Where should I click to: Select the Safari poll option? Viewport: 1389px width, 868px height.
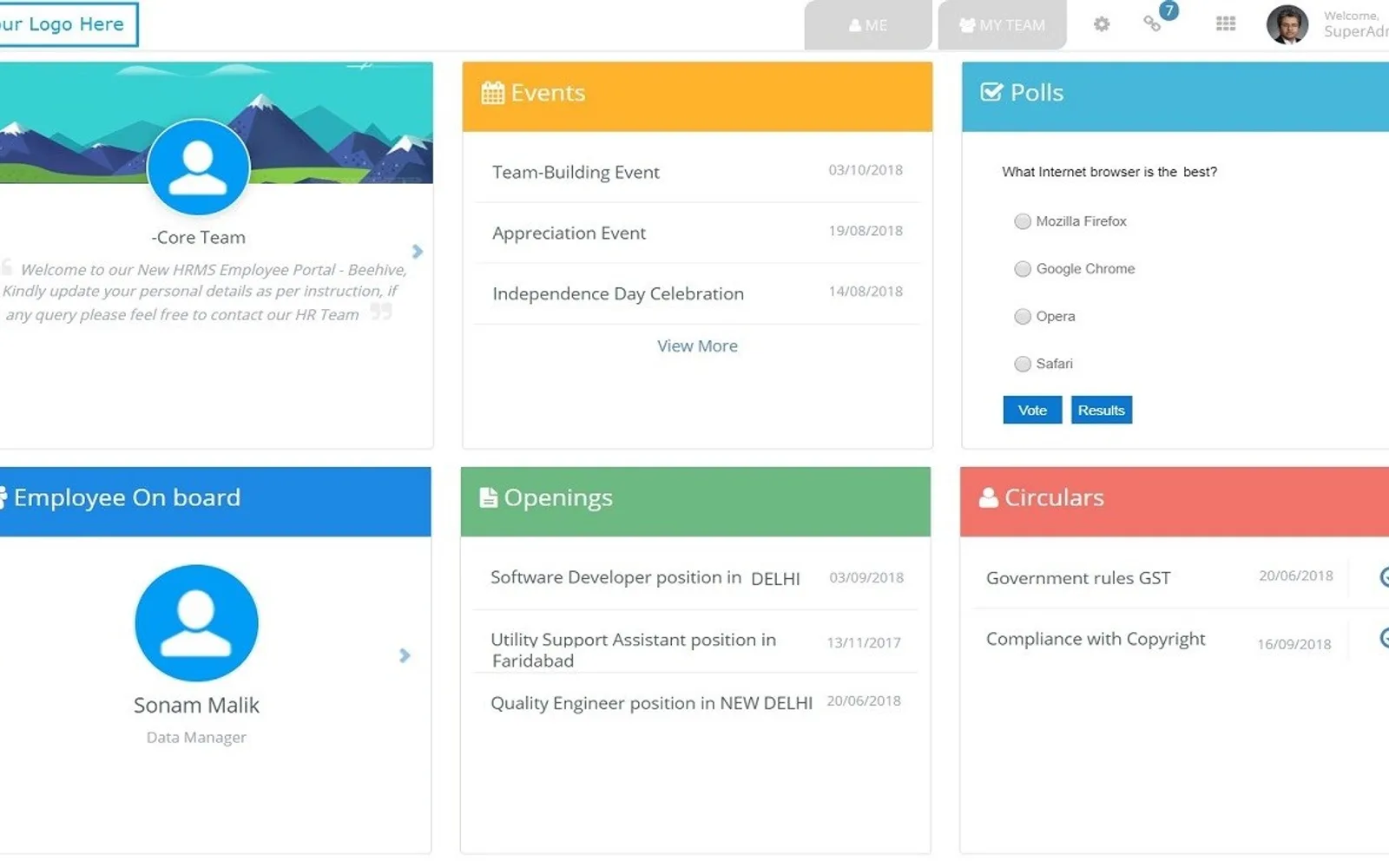[x=1023, y=364]
